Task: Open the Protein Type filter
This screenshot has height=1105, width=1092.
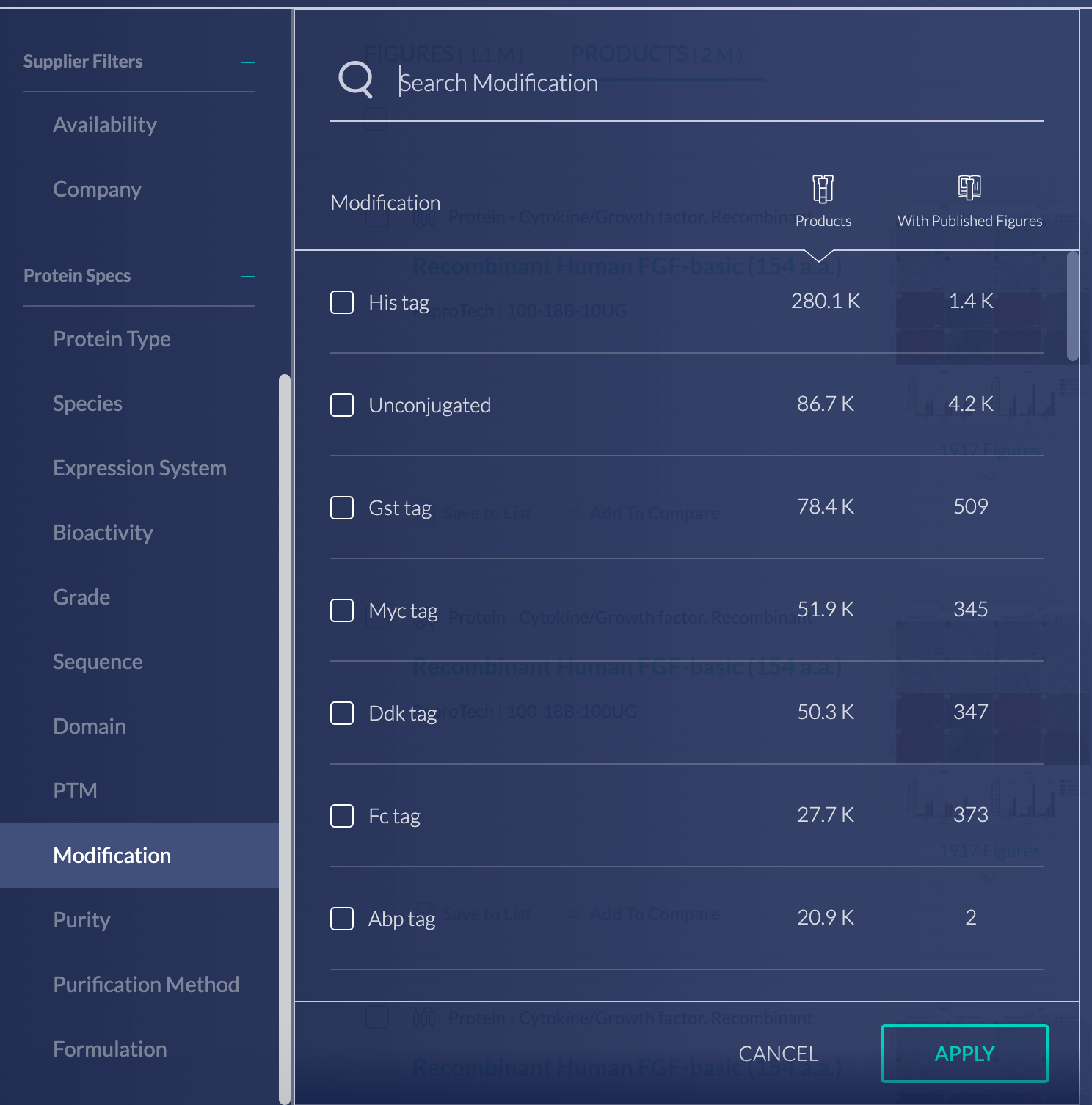Action: click(112, 339)
